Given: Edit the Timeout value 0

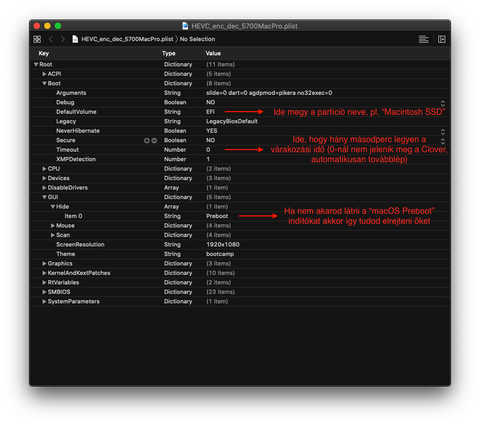Looking at the screenshot, I should 208,150.
